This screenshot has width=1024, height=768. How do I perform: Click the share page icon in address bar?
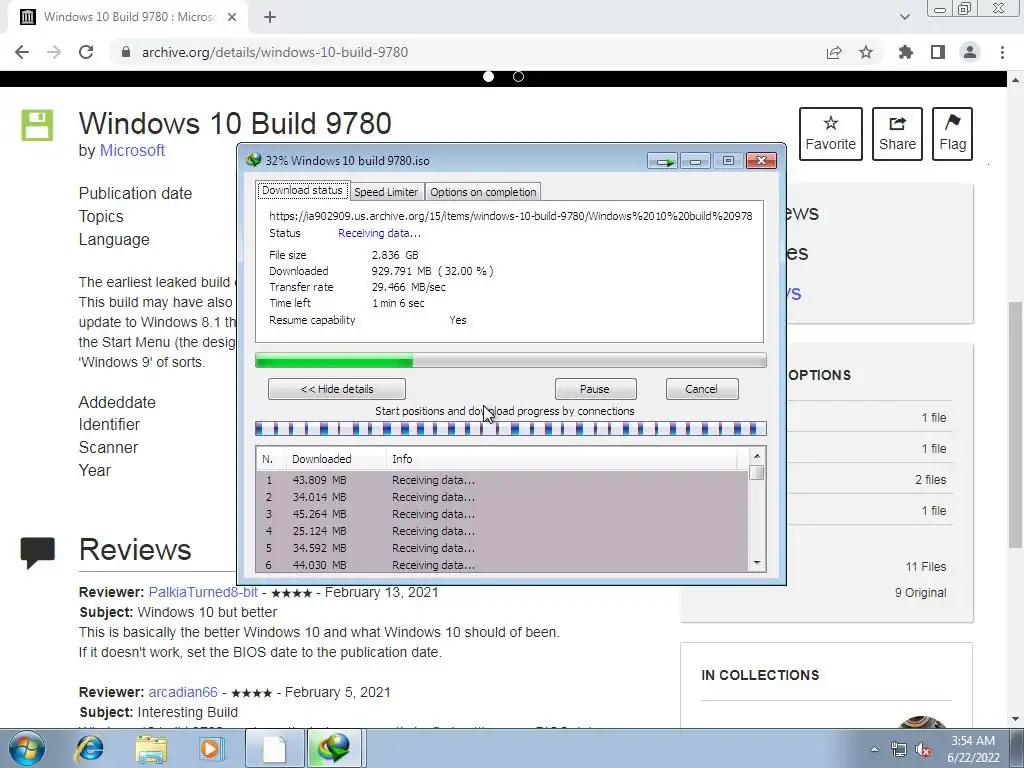[834, 52]
